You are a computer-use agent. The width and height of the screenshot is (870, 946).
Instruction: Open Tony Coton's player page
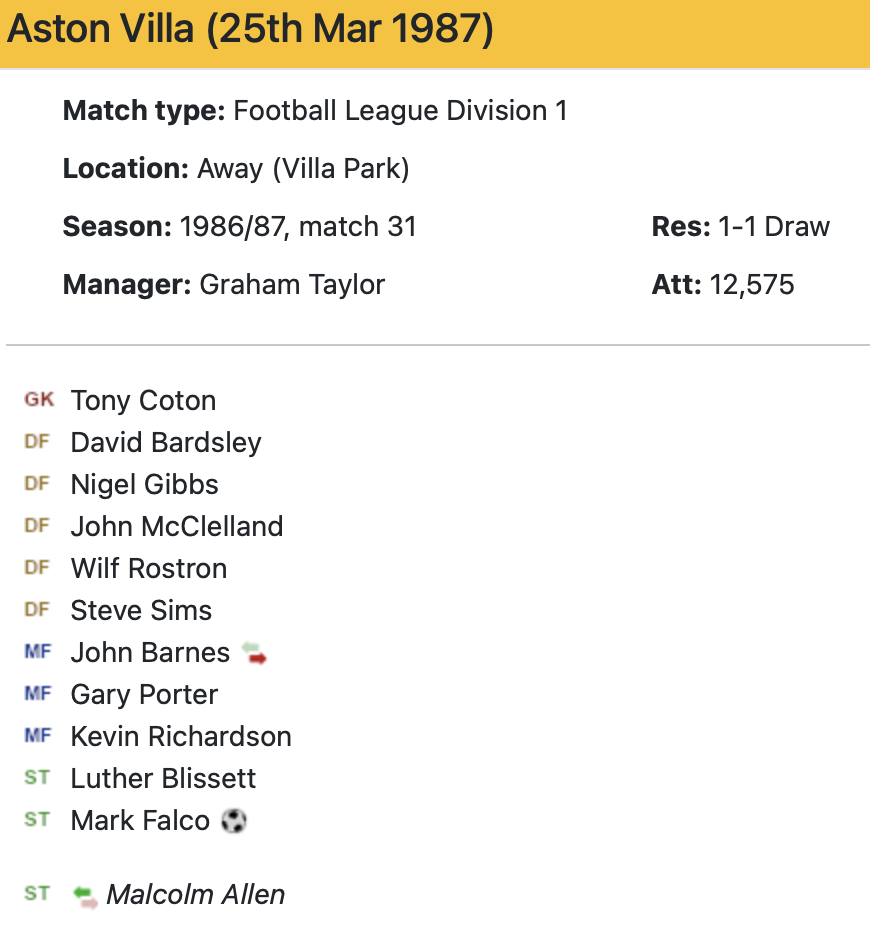click(x=143, y=401)
